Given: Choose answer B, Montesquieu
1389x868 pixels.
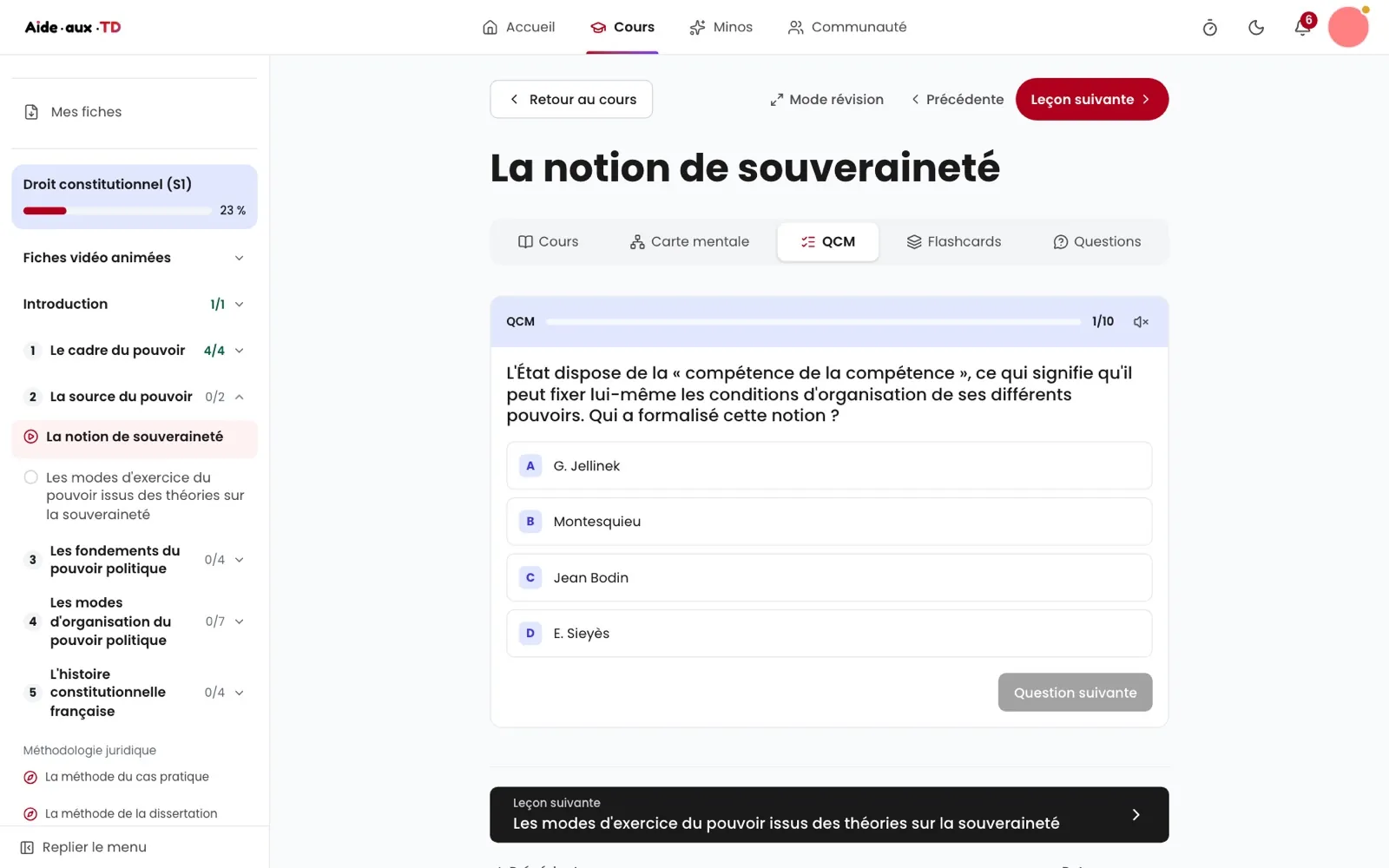Looking at the screenshot, I should point(829,522).
